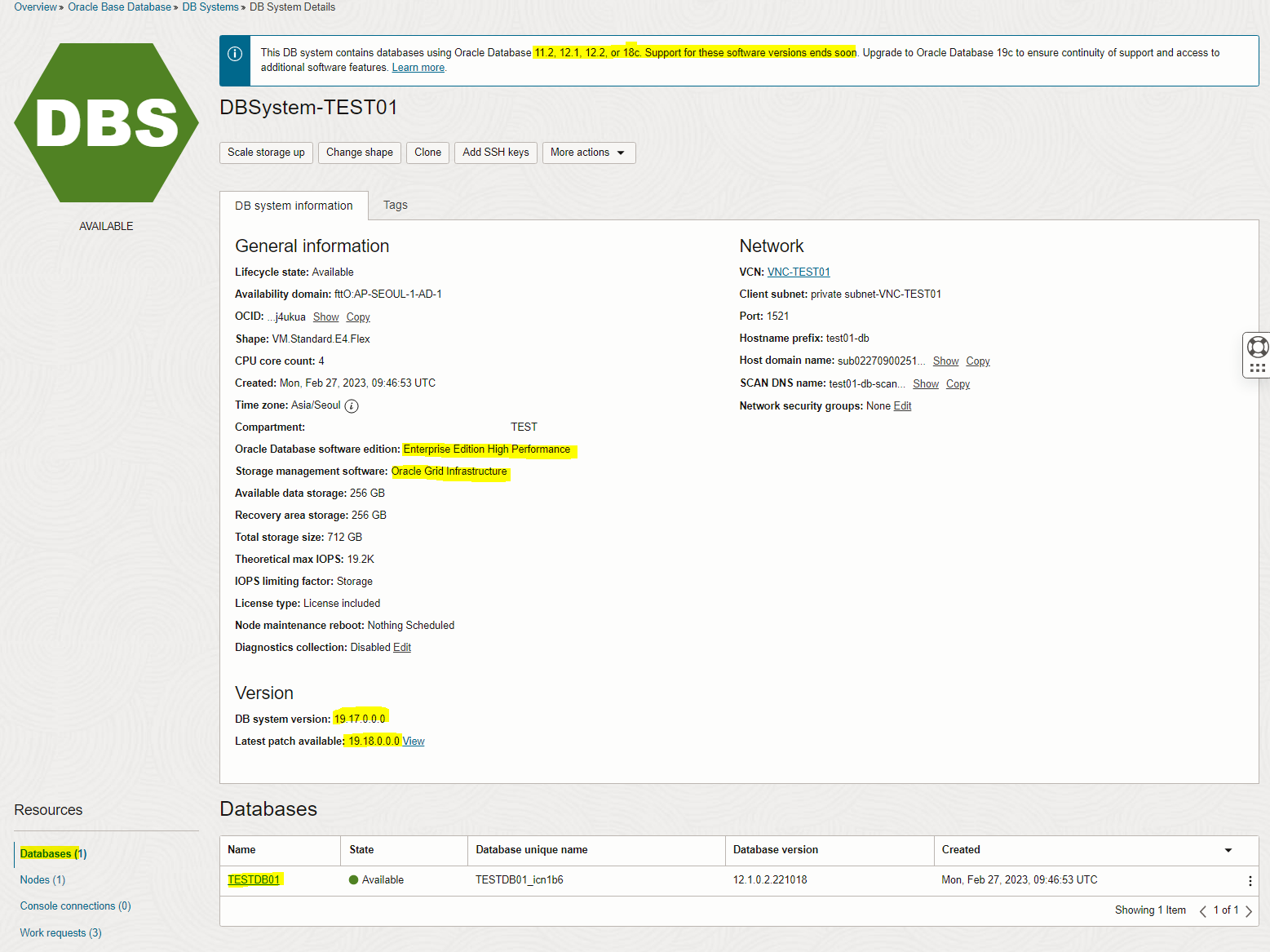Copy the OCID value
Image resolution: width=1270 pixels, height=952 pixels.
[358, 317]
